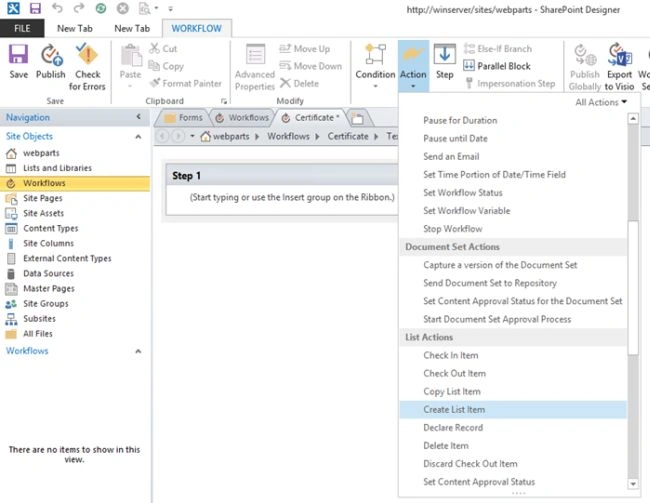Save the workflow using the ribbon Save icon
The image size is (650, 503).
(x=19, y=61)
